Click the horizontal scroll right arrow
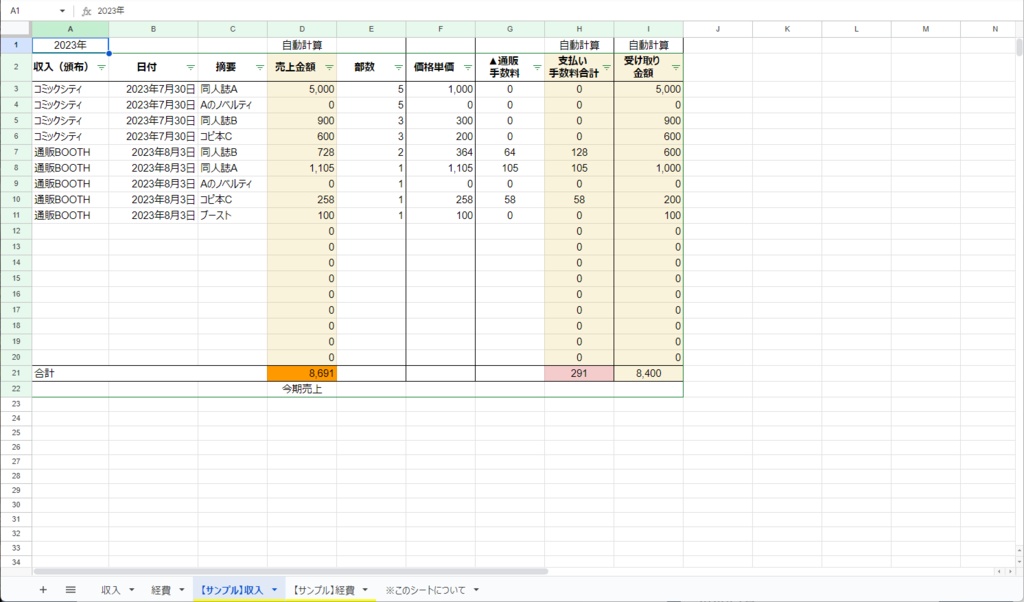 point(1010,571)
